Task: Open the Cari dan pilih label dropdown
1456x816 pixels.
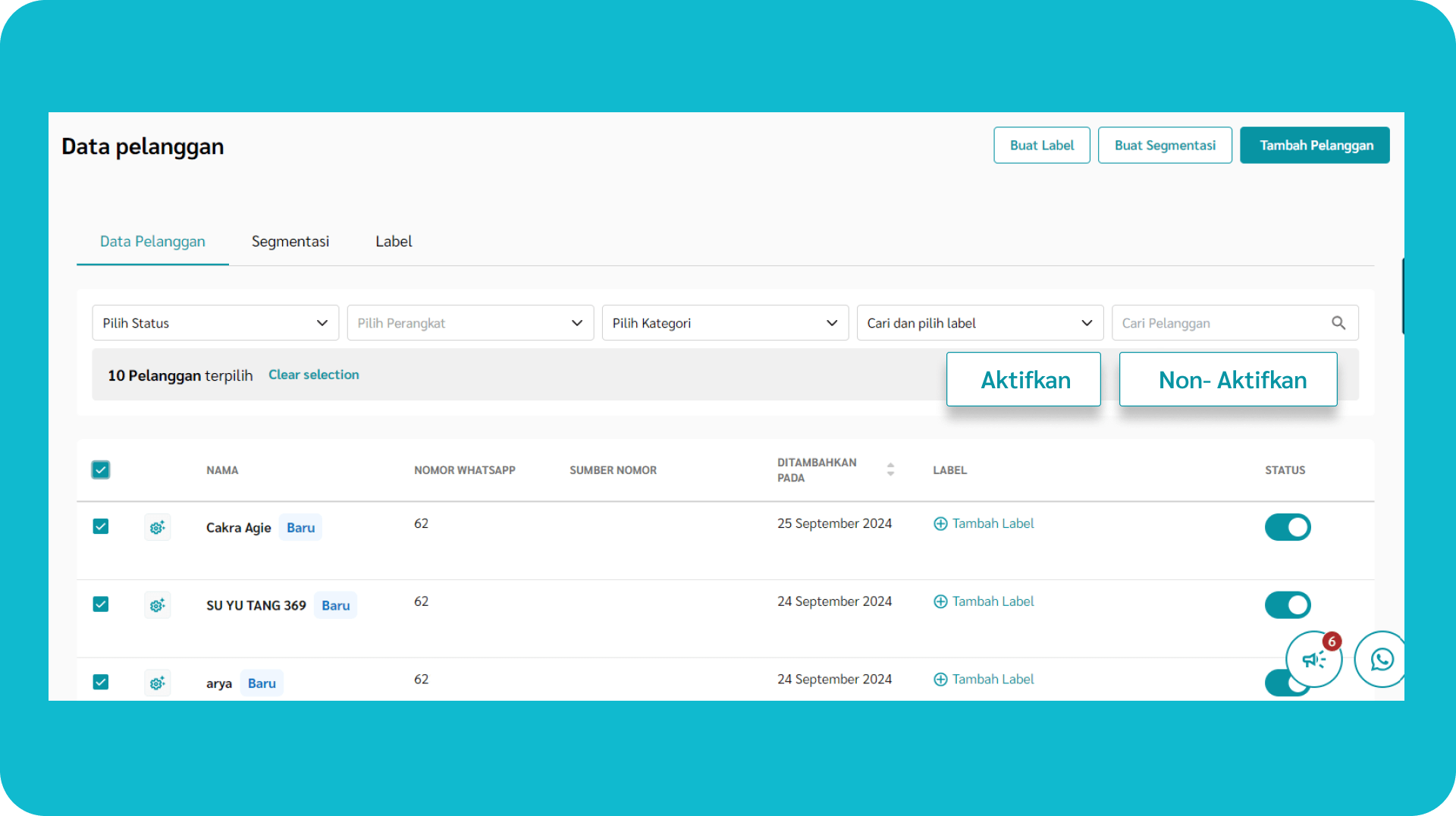Action: coord(980,323)
